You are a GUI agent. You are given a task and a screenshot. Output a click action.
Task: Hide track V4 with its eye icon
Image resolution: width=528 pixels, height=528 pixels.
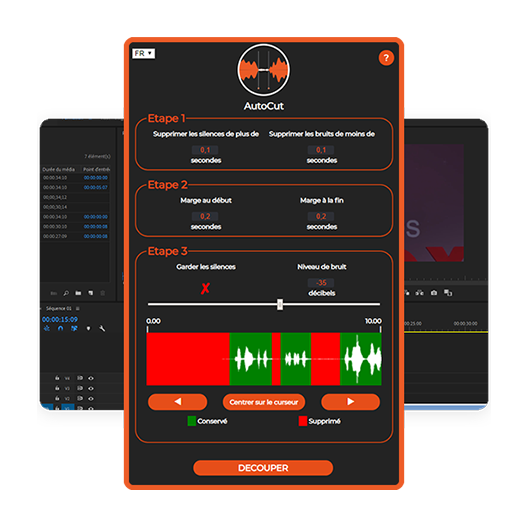[x=91, y=378]
